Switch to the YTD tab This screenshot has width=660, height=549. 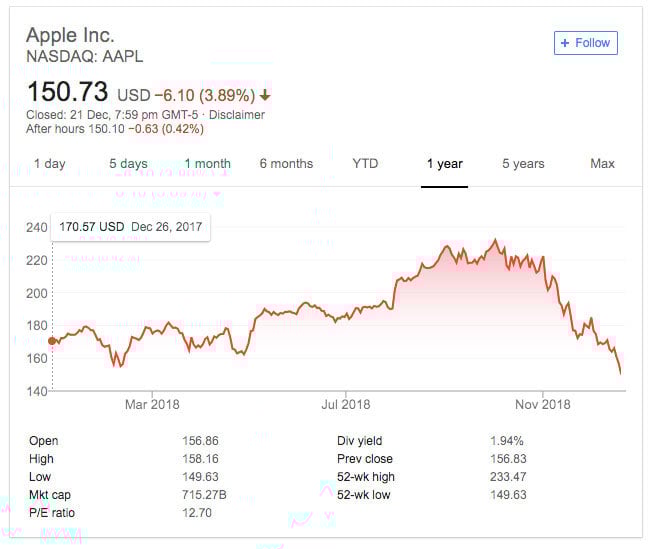365,163
